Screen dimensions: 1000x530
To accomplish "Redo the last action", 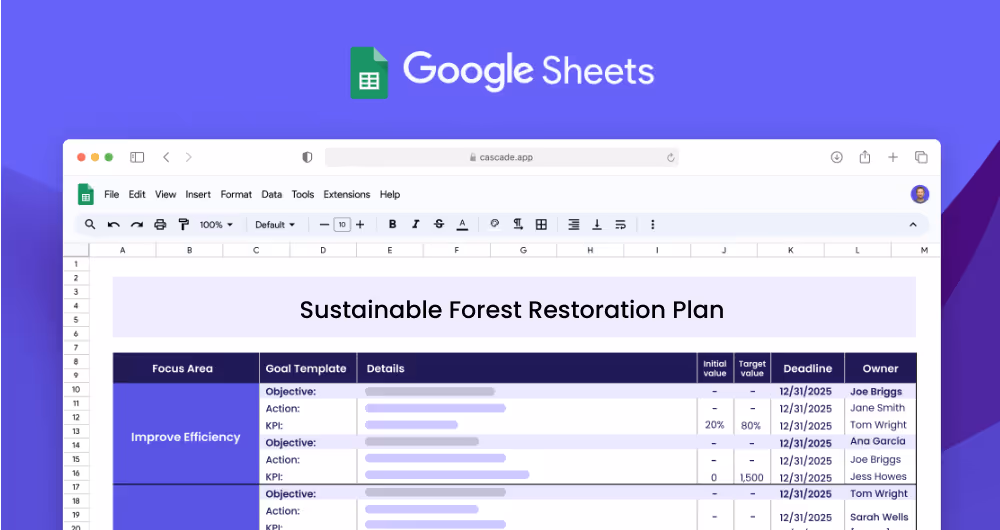I will tap(136, 225).
